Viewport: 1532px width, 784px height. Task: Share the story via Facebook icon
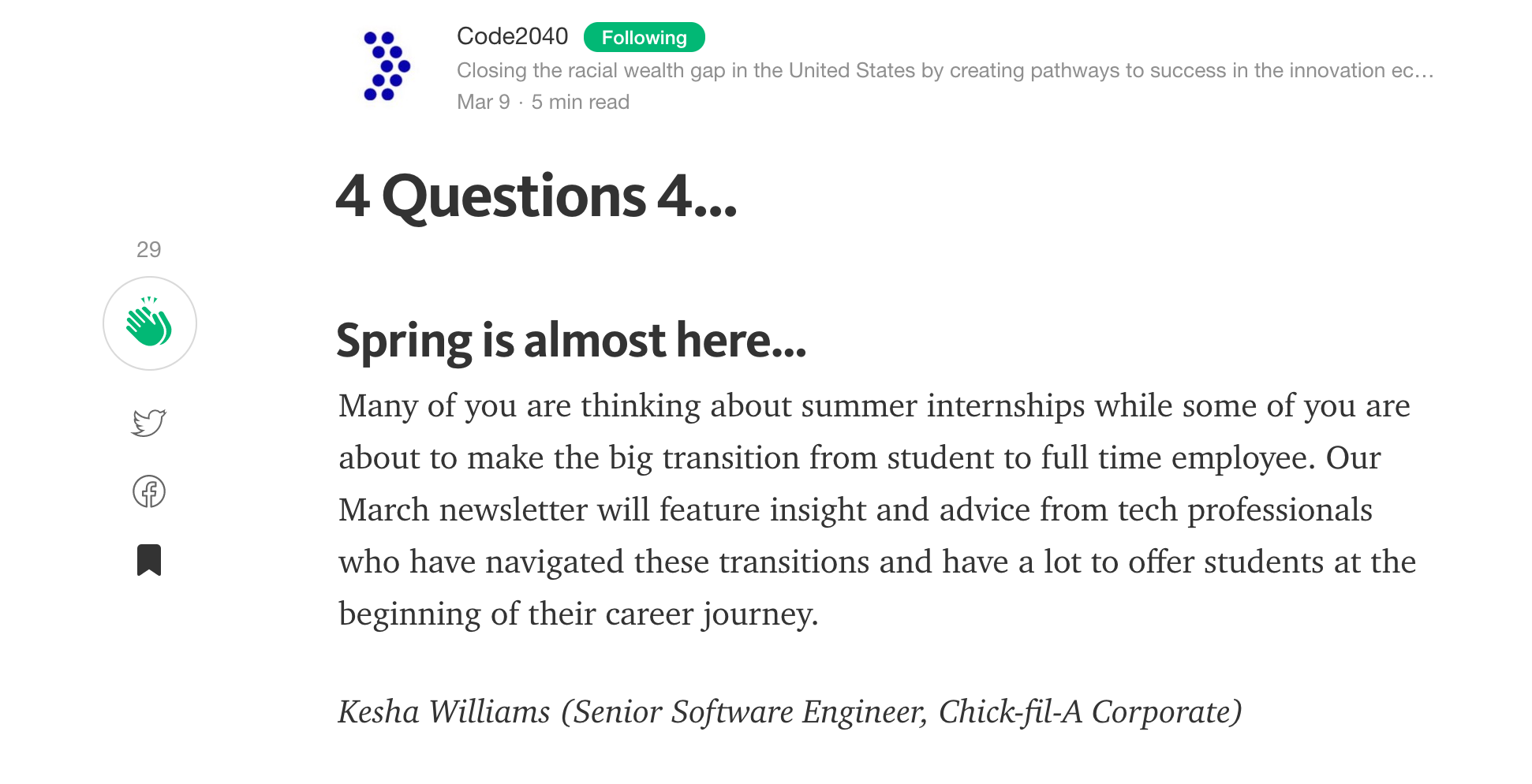point(149,491)
